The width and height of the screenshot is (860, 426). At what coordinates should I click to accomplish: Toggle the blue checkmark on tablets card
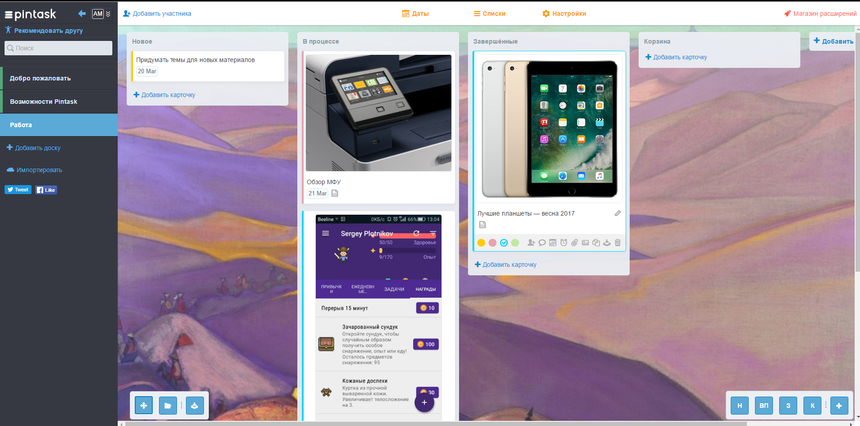point(505,243)
